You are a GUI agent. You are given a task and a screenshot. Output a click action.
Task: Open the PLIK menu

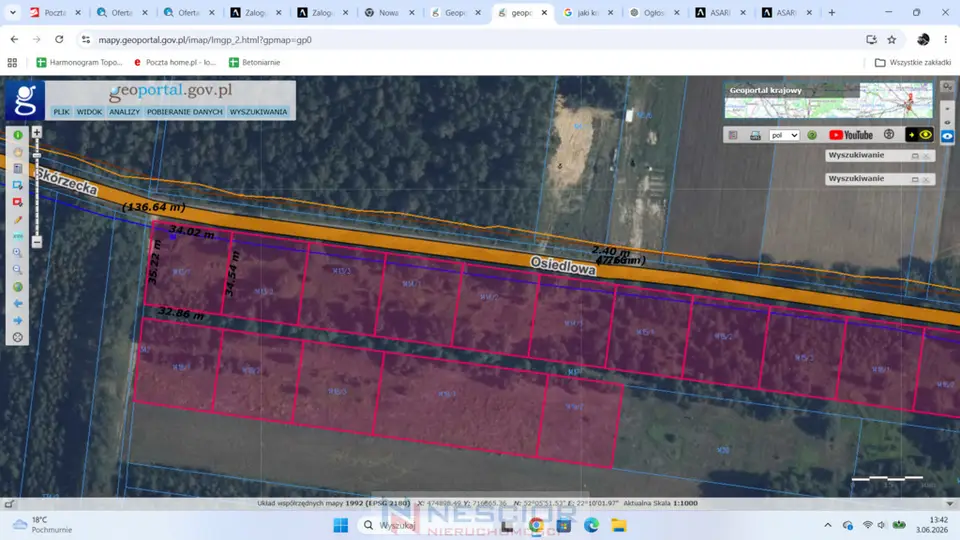(61, 112)
